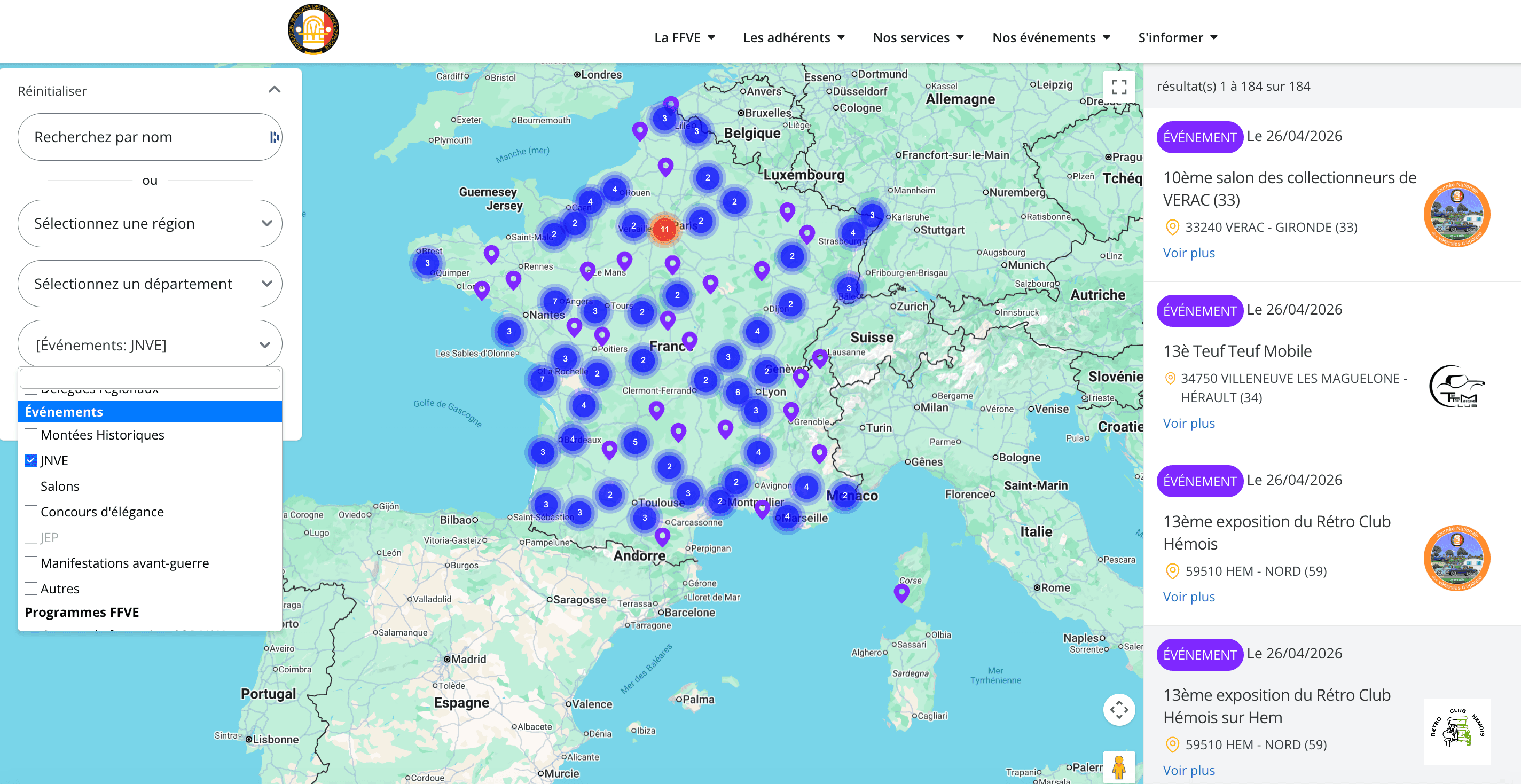Enter fullscreen map view

(x=1119, y=87)
